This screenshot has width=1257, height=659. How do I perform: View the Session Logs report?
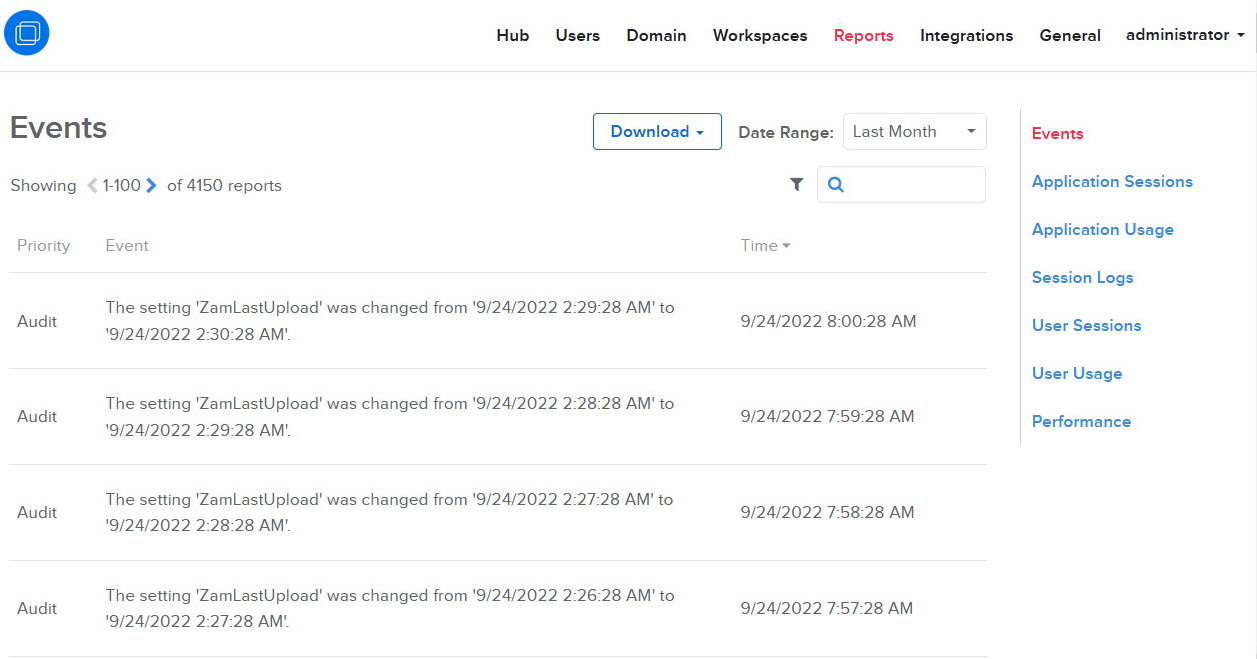(x=1082, y=278)
